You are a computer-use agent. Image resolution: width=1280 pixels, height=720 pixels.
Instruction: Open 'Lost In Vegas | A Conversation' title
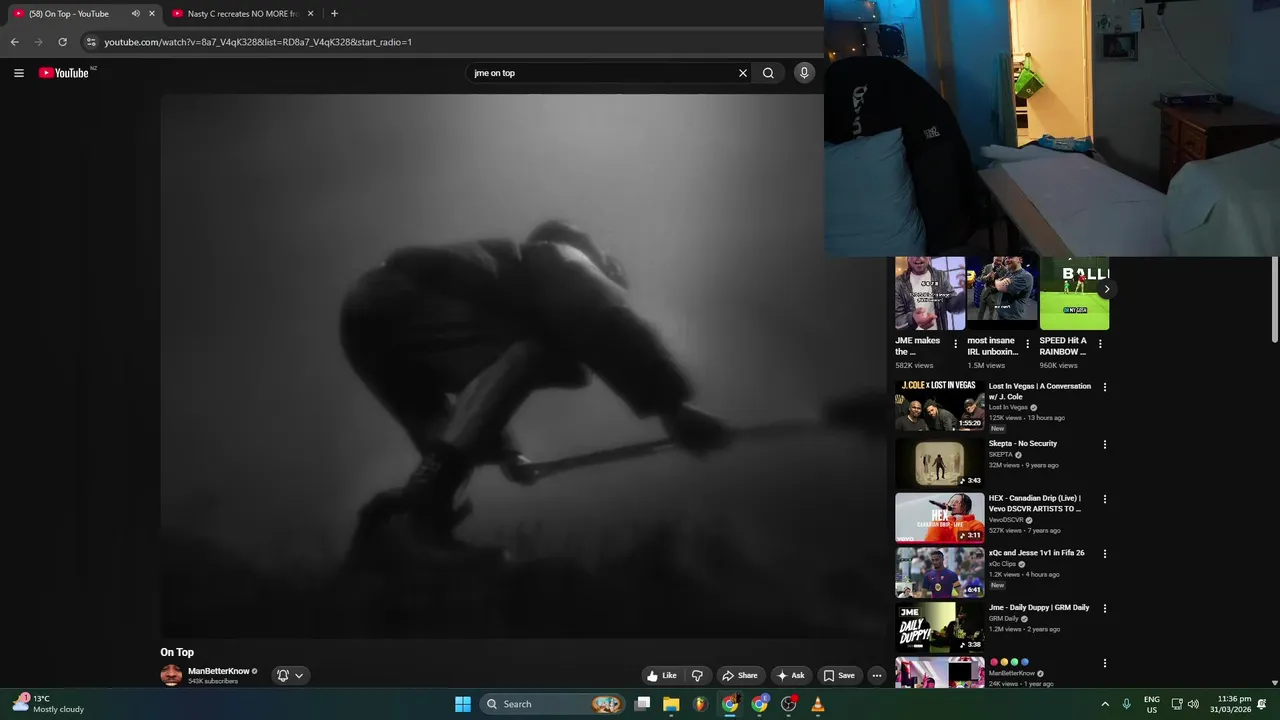pyautogui.click(x=1040, y=391)
